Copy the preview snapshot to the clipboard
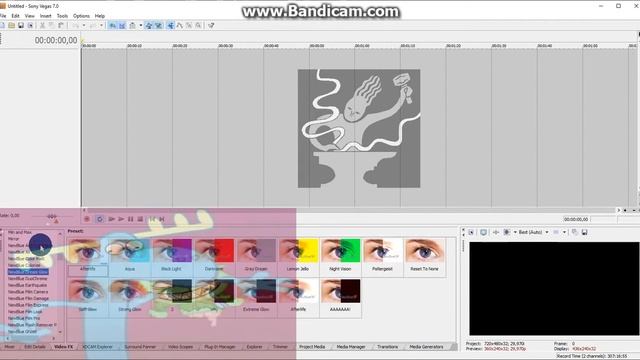640x360 pixels. [x=575, y=232]
